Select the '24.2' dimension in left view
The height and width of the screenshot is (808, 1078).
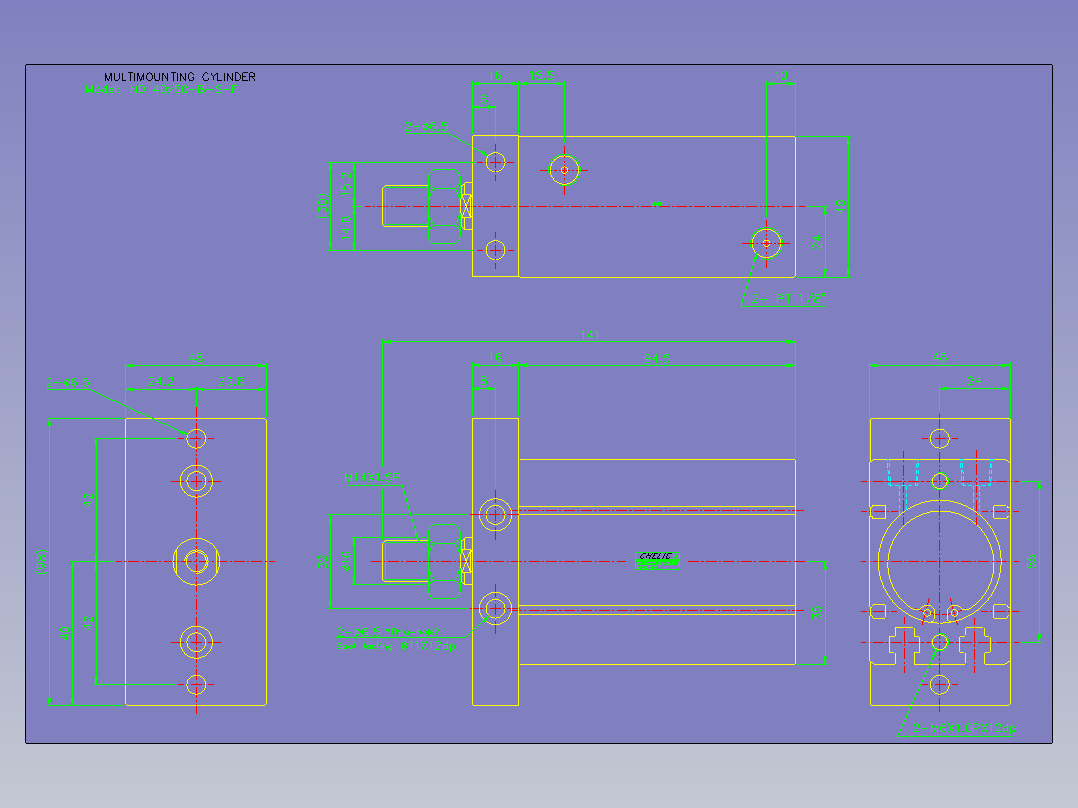(x=160, y=382)
